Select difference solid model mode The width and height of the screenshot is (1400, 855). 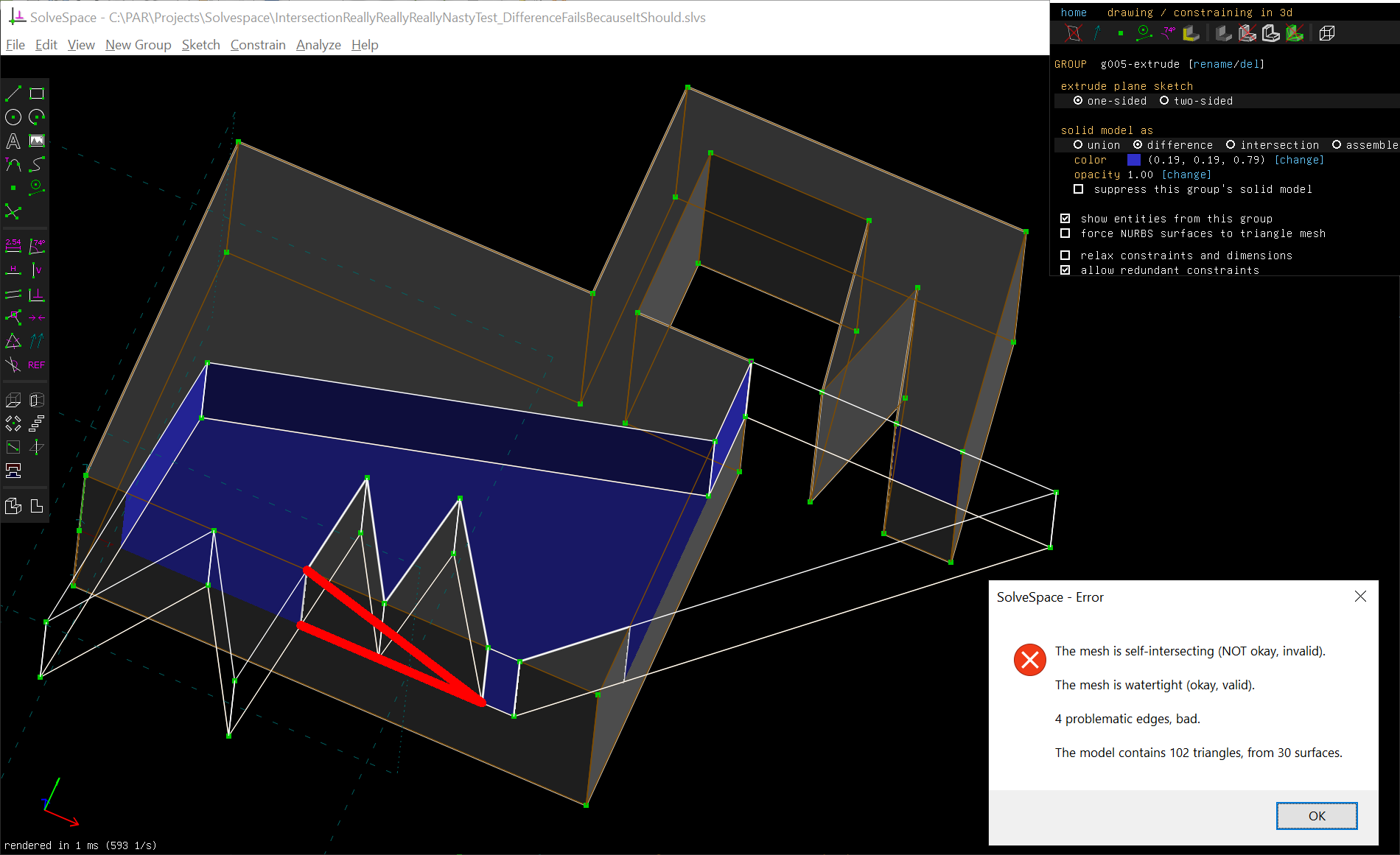(x=1173, y=145)
